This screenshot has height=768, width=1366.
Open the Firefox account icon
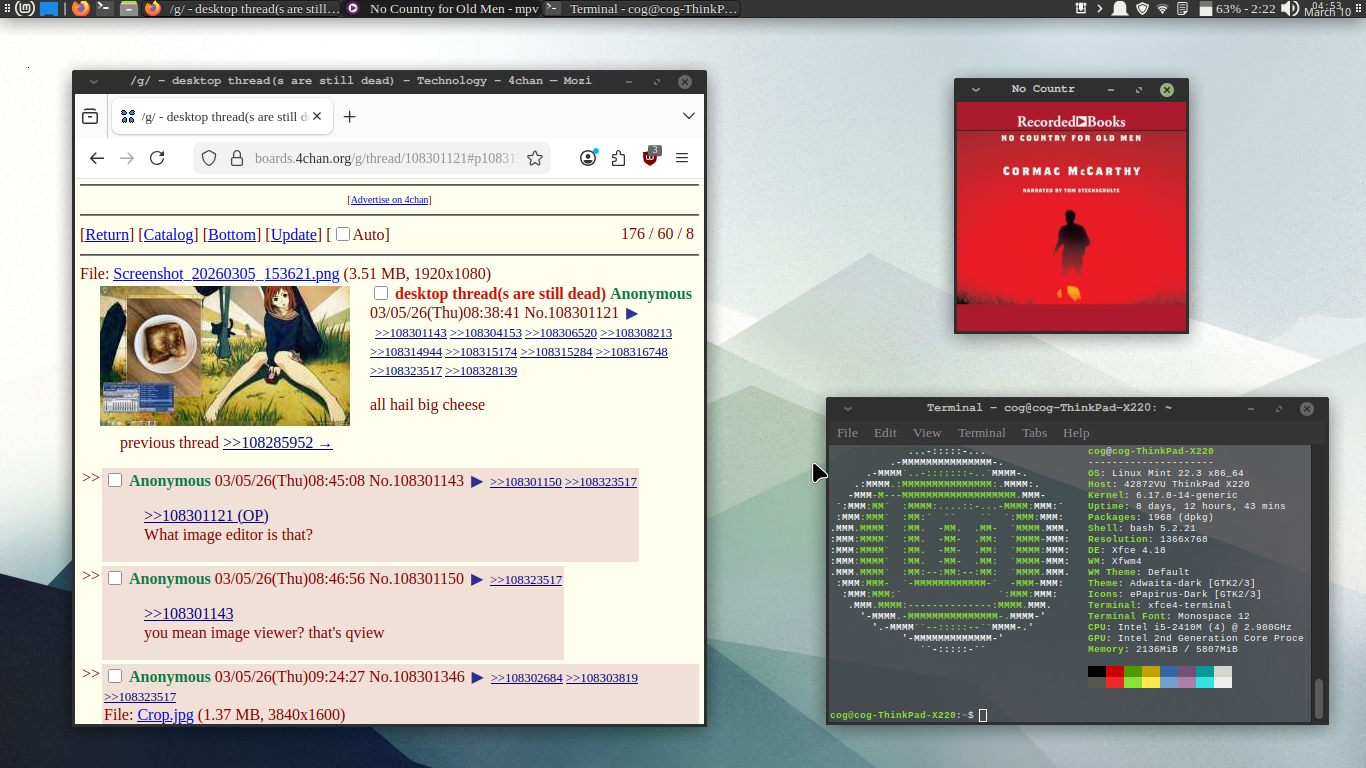pyautogui.click(x=589, y=158)
